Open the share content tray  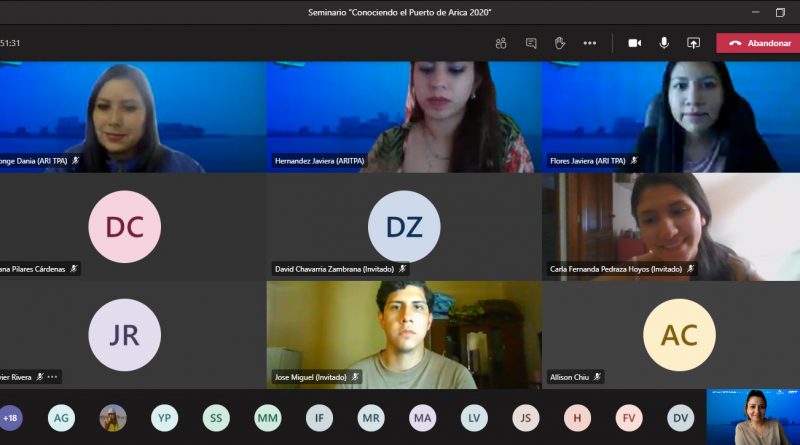click(x=693, y=43)
